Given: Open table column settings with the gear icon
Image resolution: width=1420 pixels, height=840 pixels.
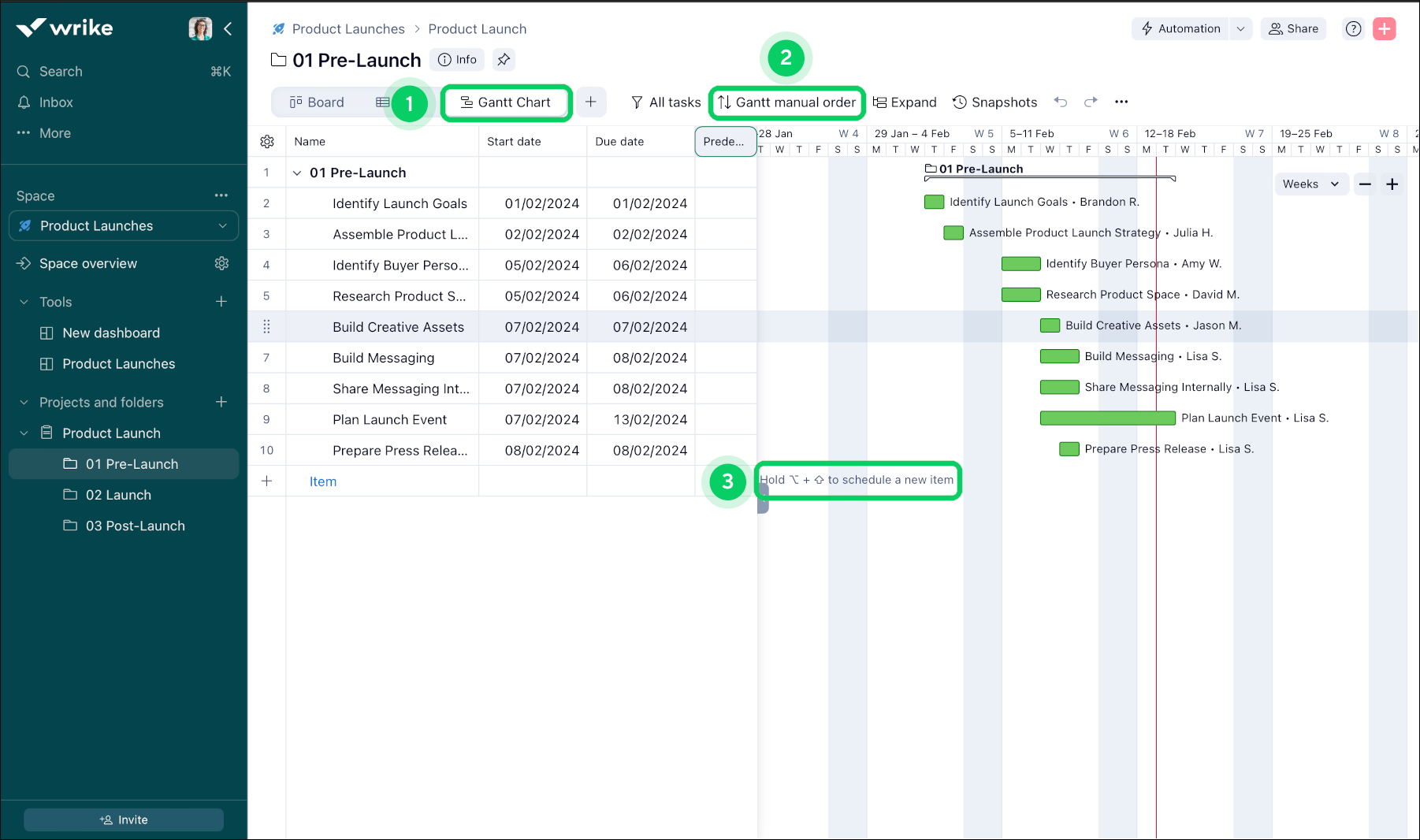Looking at the screenshot, I should tap(267, 141).
